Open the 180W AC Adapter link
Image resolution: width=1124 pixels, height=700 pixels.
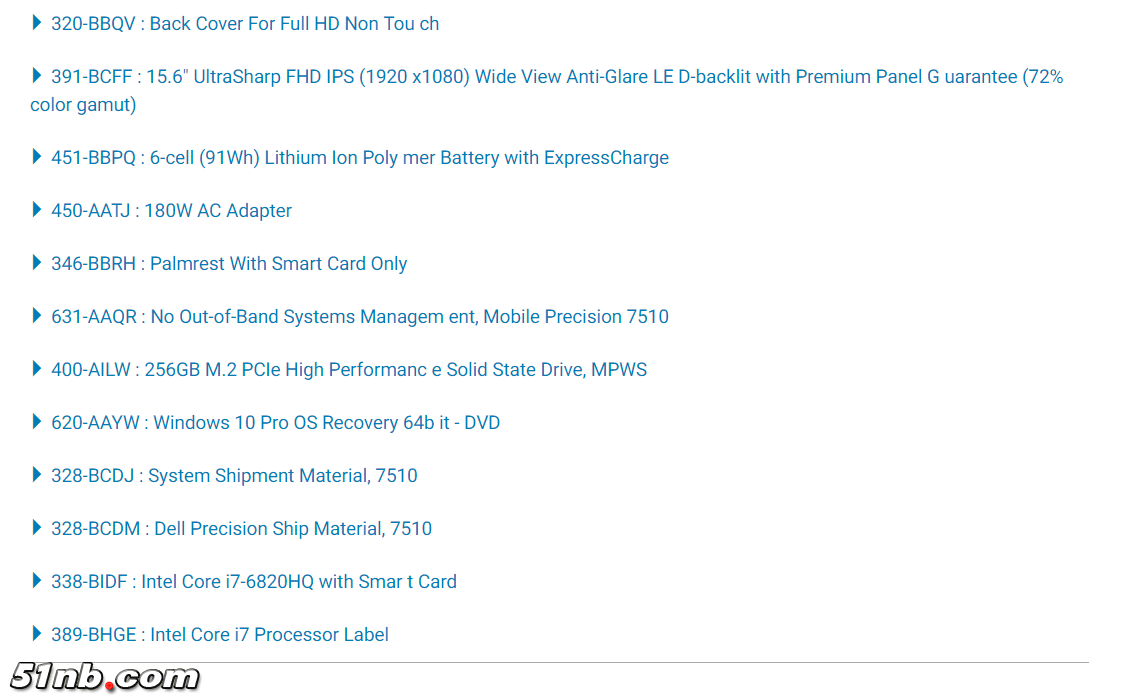(x=218, y=211)
